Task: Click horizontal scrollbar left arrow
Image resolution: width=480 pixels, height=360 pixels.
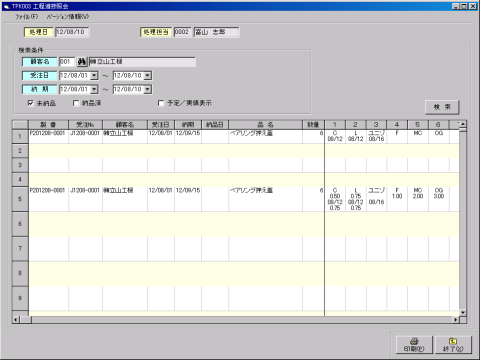Action: tap(16, 320)
